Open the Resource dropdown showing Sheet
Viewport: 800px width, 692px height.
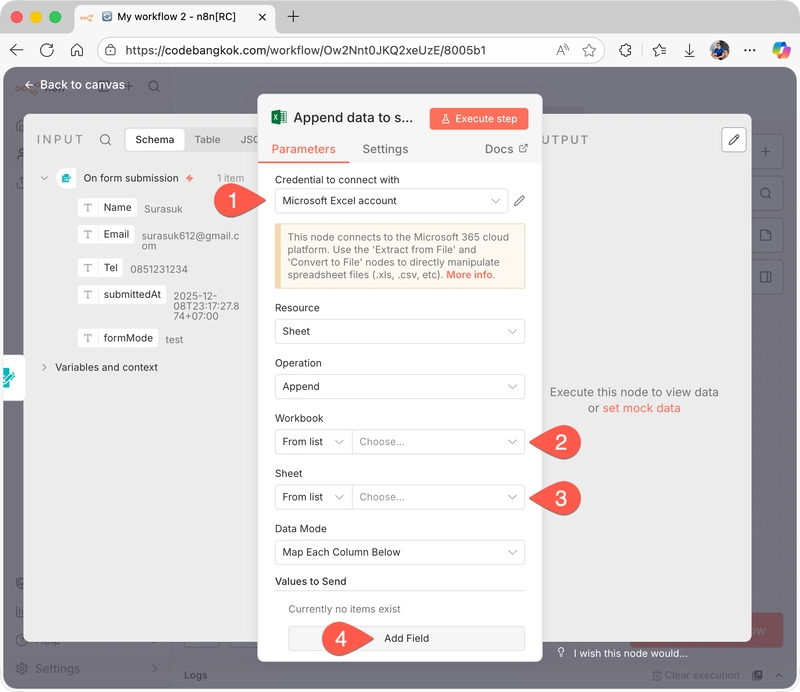click(x=399, y=331)
